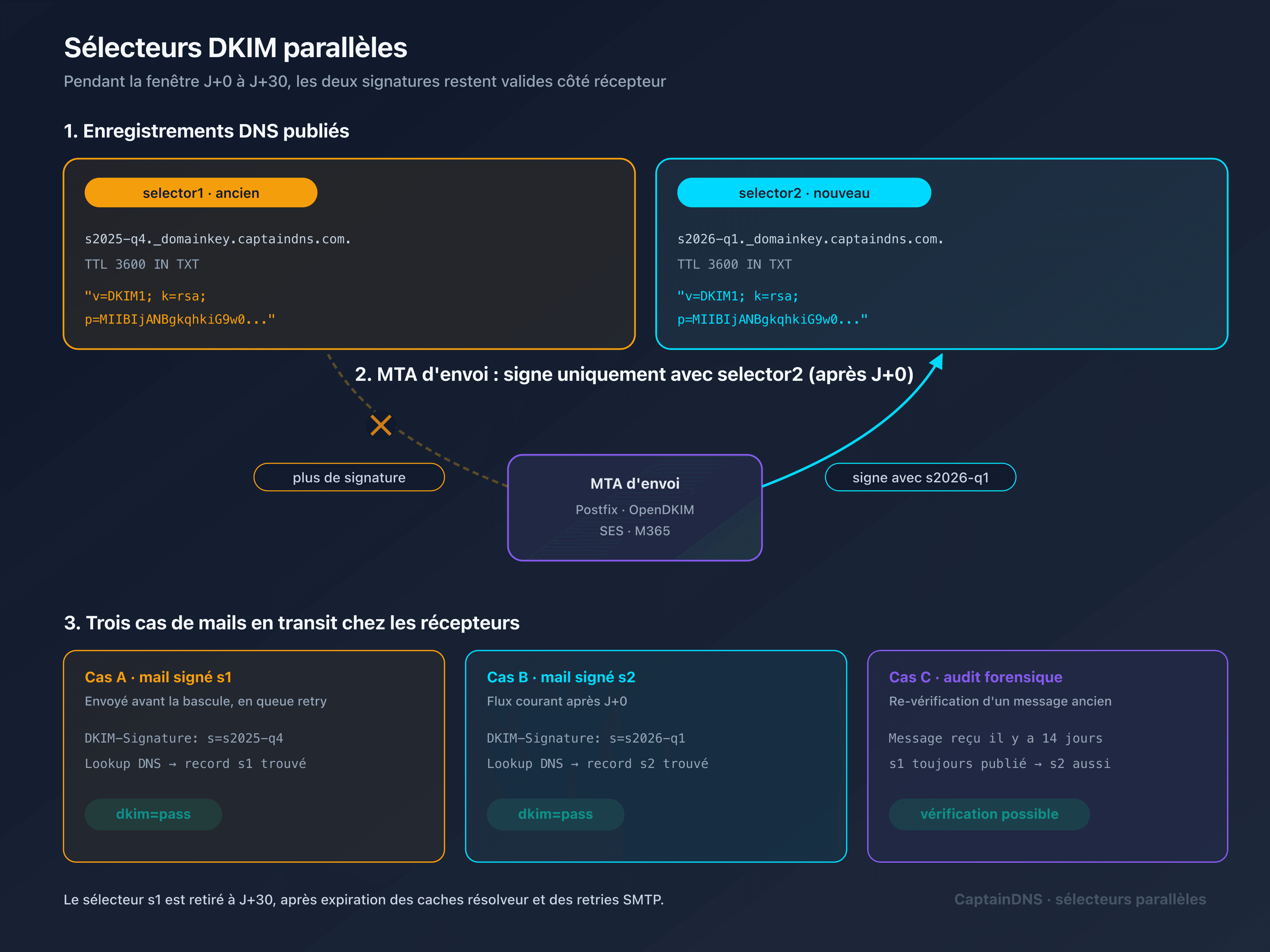Click 'Cas C · audit forensique' title
Screen dimensions: 1270x952
(x=975, y=677)
